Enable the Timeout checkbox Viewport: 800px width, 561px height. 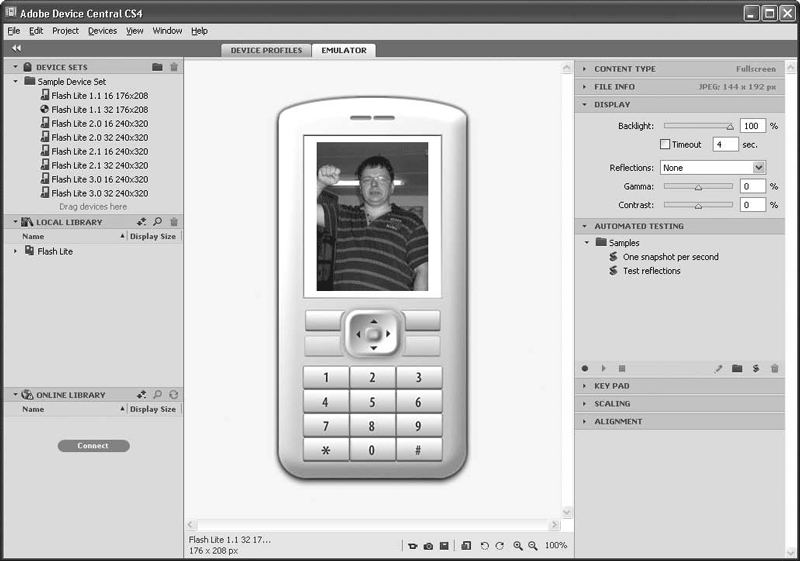click(x=666, y=145)
